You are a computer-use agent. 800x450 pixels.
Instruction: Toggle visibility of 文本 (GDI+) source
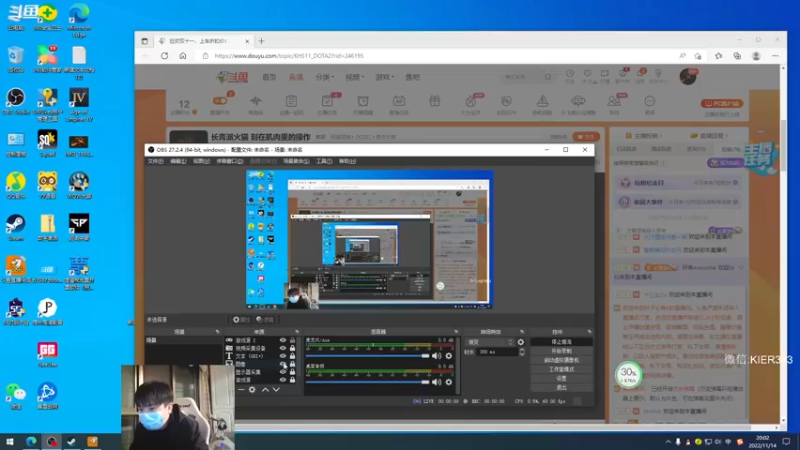pyautogui.click(x=283, y=356)
